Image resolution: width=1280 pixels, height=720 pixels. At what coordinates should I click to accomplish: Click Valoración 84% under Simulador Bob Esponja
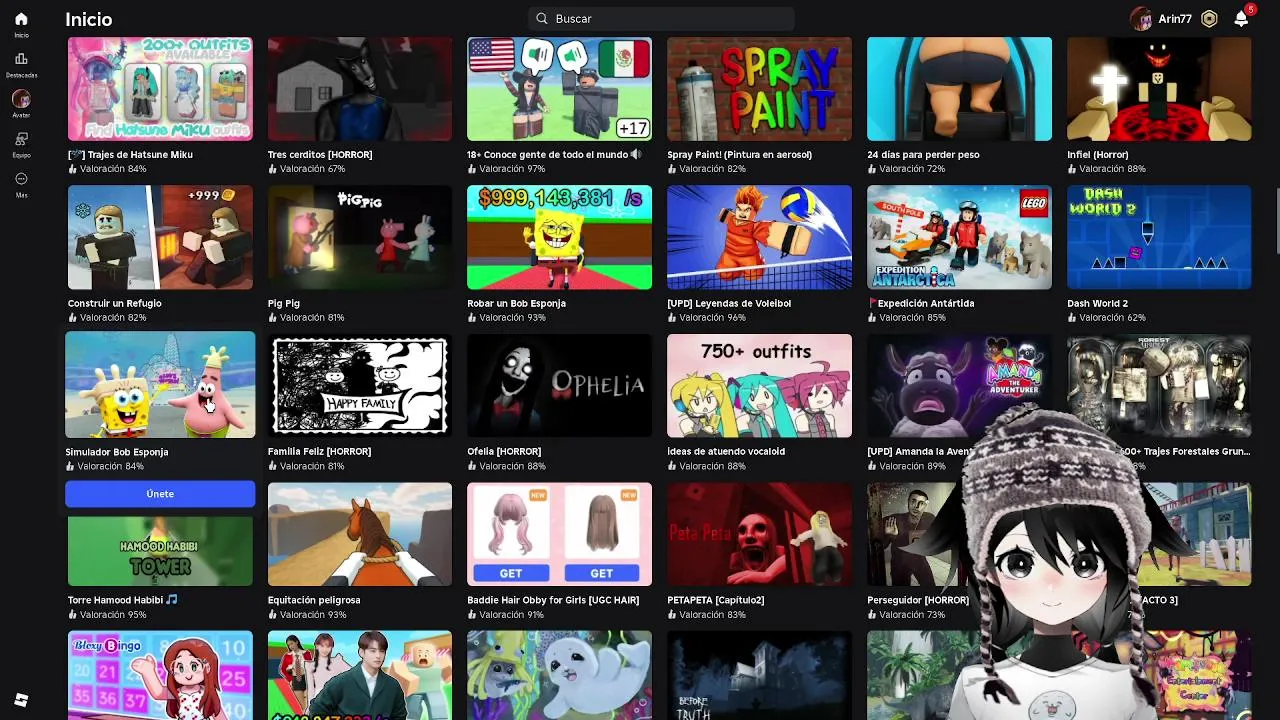click(x=112, y=466)
